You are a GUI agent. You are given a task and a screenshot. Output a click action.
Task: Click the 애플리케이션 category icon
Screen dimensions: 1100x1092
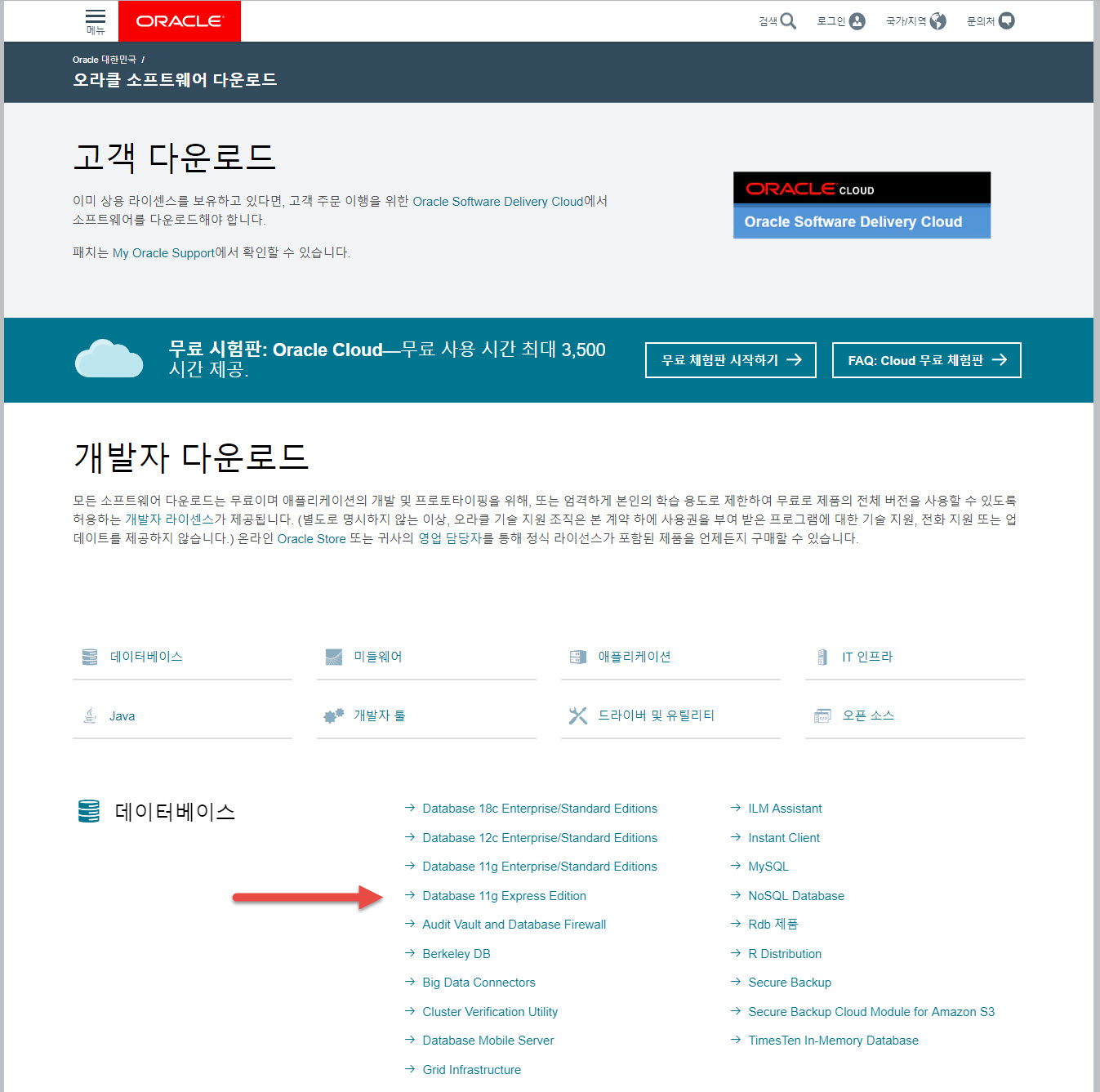point(578,657)
